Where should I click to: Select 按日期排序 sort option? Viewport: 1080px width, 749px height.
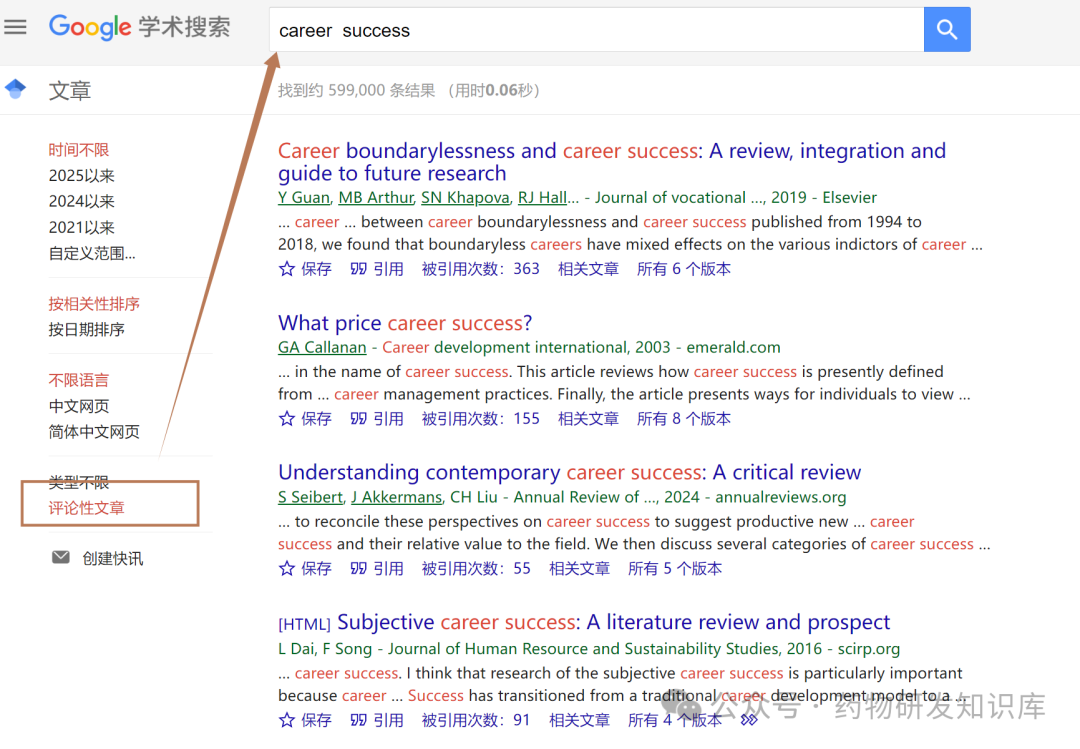coord(87,329)
